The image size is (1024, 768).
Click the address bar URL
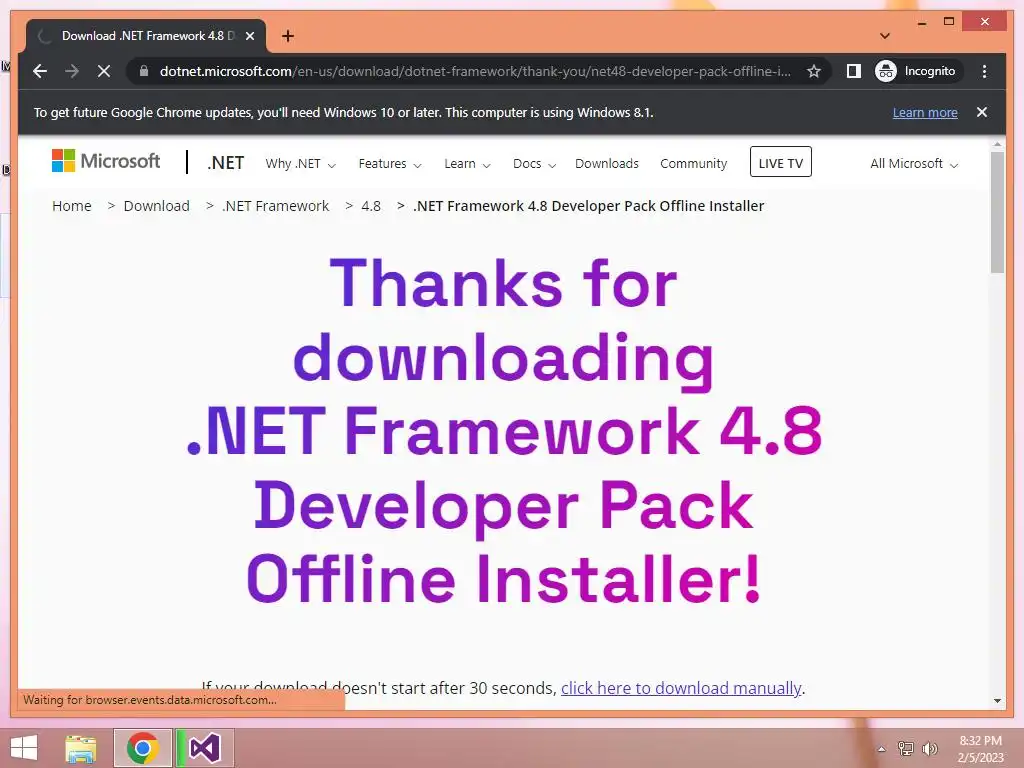(x=475, y=71)
